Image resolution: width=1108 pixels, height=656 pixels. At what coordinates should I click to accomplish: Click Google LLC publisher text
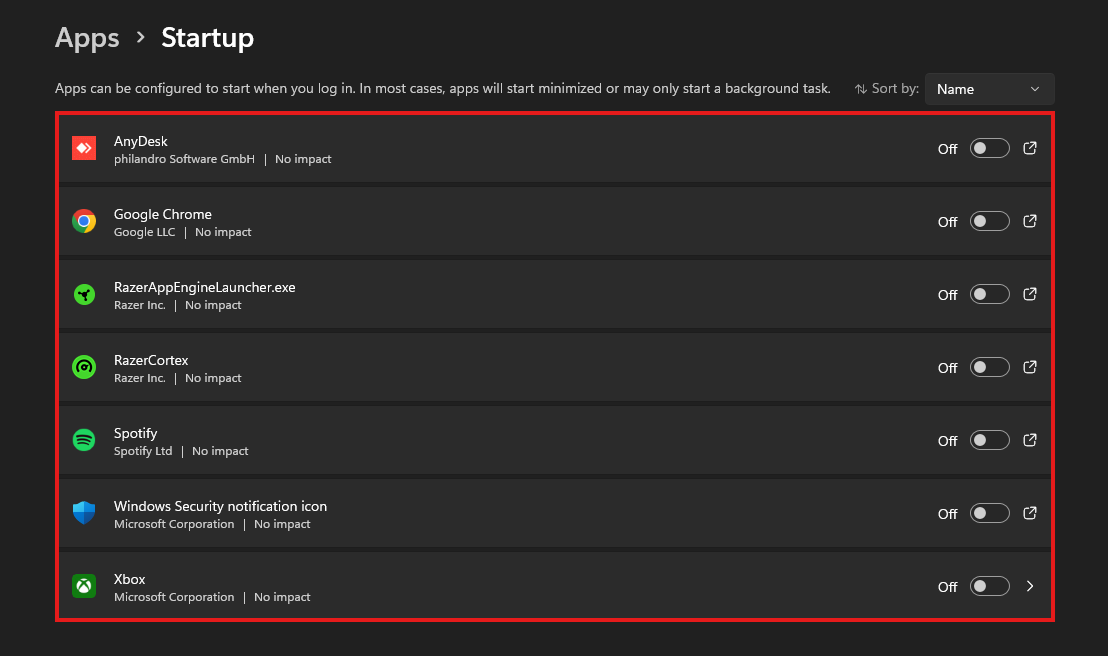pyautogui.click(x=144, y=232)
